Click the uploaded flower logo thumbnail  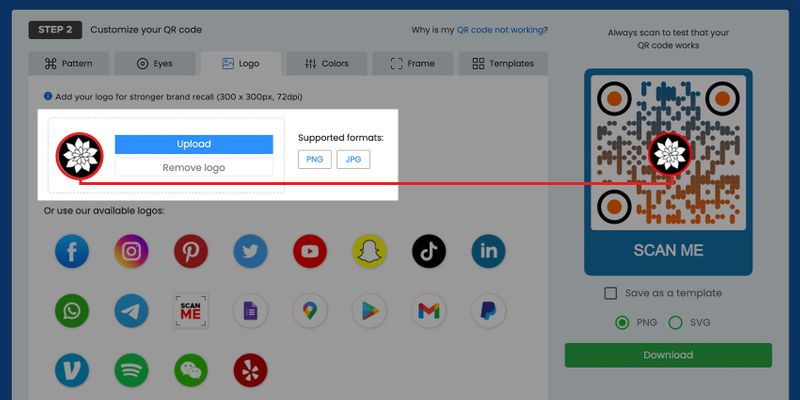(80, 156)
